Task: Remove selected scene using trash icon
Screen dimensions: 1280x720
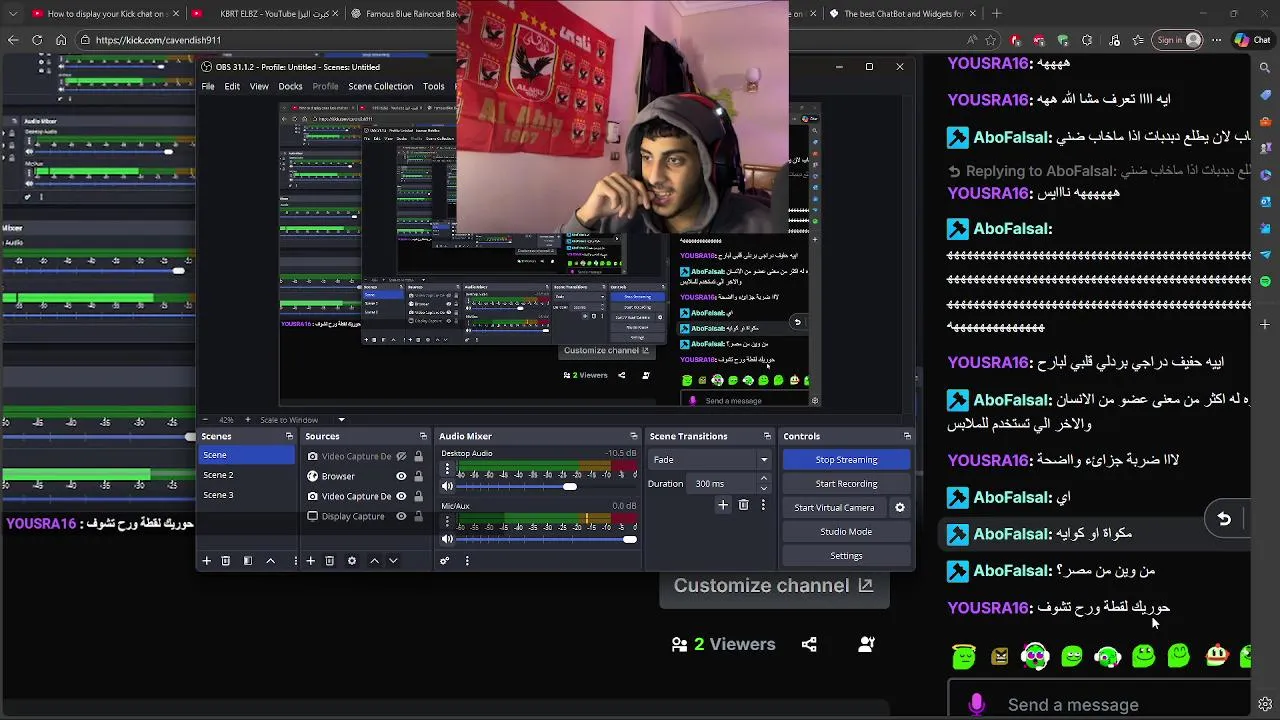Action: (226, 561)
